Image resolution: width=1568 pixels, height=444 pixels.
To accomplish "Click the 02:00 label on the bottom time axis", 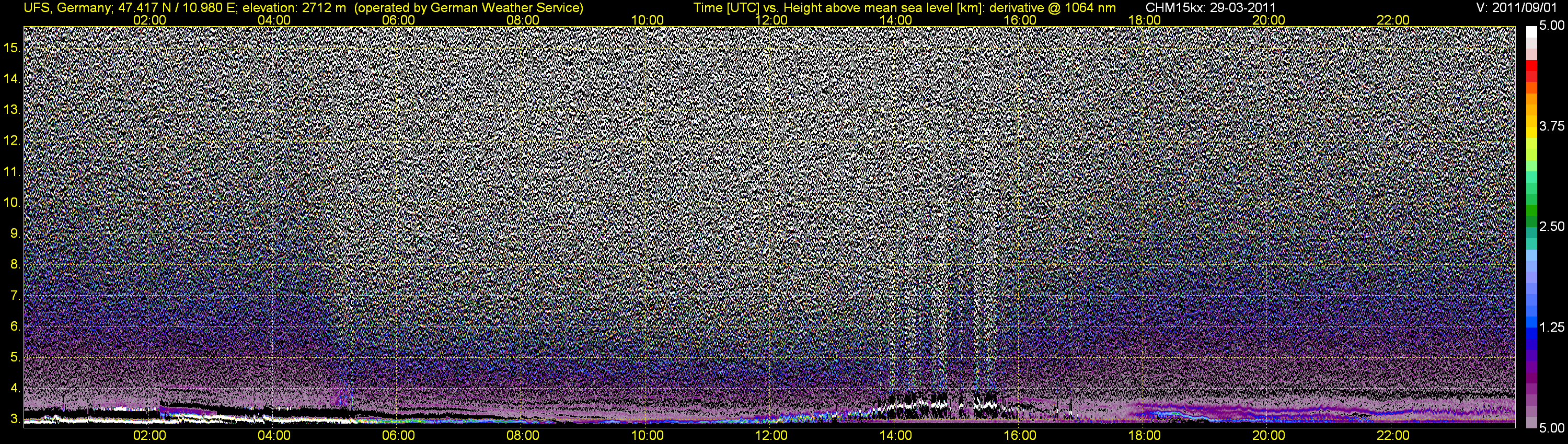I will pos(149,436).
